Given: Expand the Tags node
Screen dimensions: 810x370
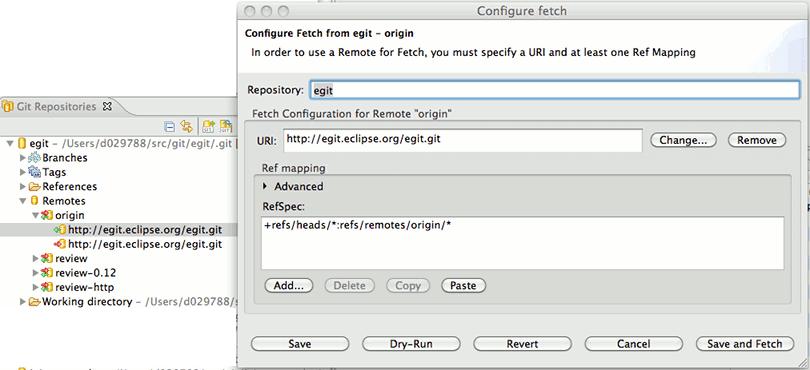Looking at the screenshot, I should (23, 172).
